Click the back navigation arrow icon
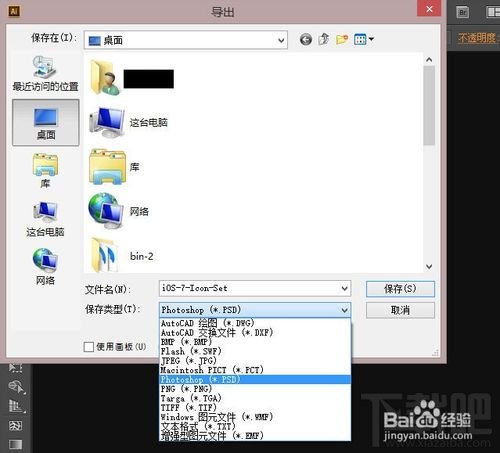Screen dimensions: 500x453 (306, 40)
